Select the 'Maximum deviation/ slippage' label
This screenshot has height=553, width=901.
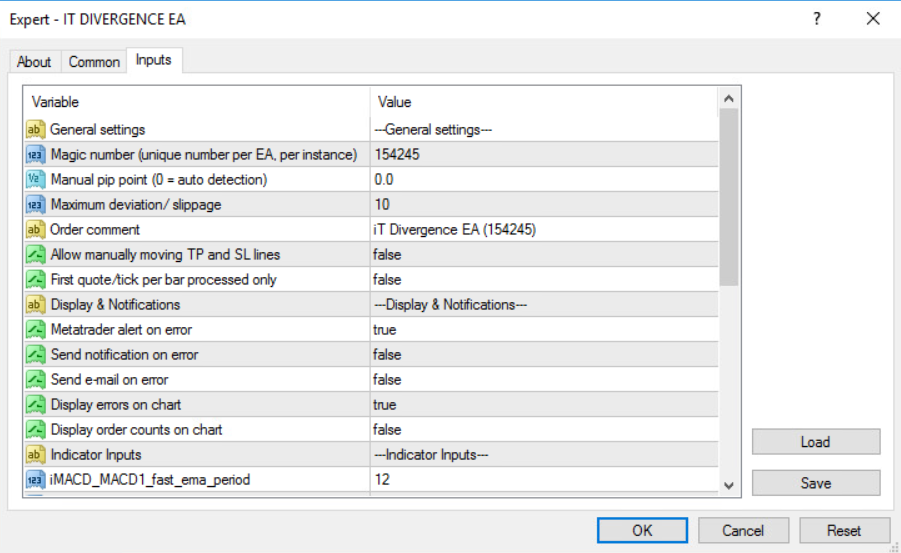136,205
